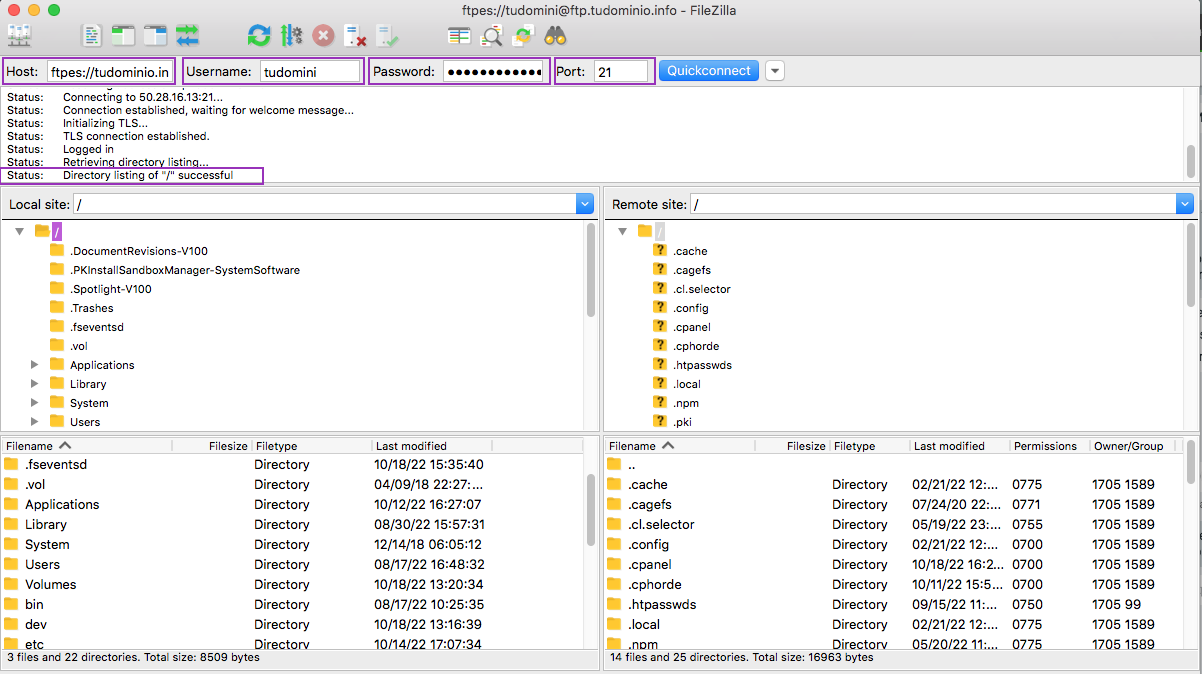The width and height of the screenshot is (1202, 674).
Task: Focus the Port input field
Action: coord(621,71)
